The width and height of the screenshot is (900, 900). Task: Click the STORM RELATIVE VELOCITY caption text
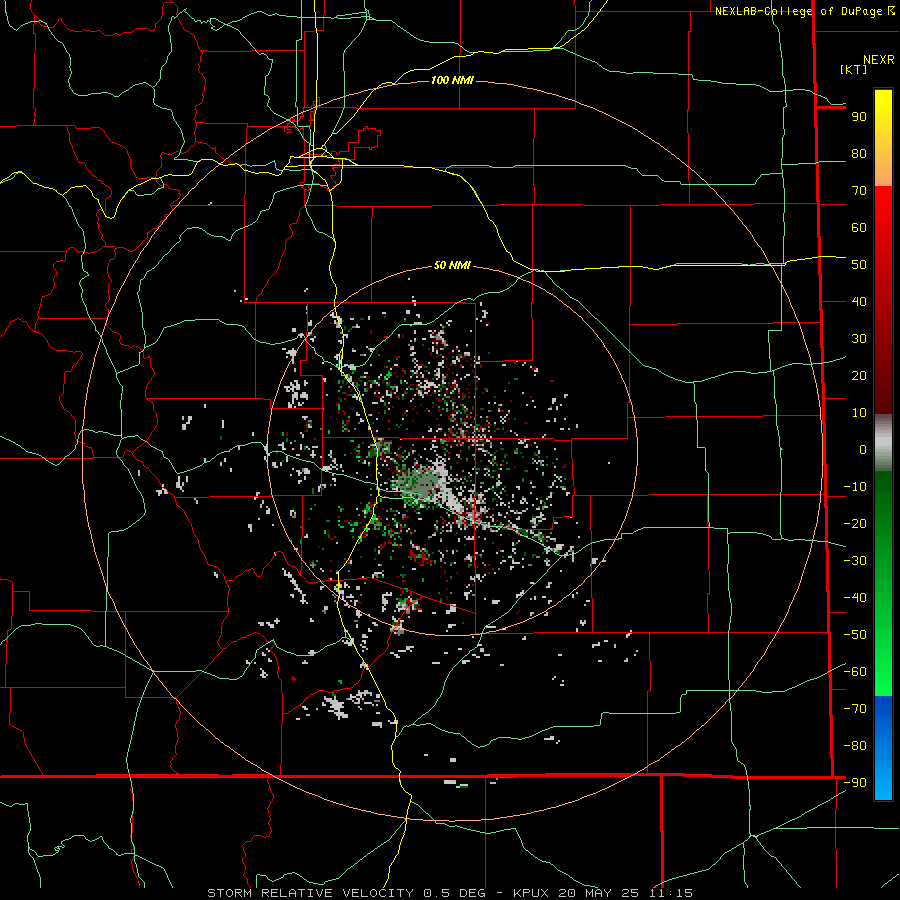click(310, 893)
